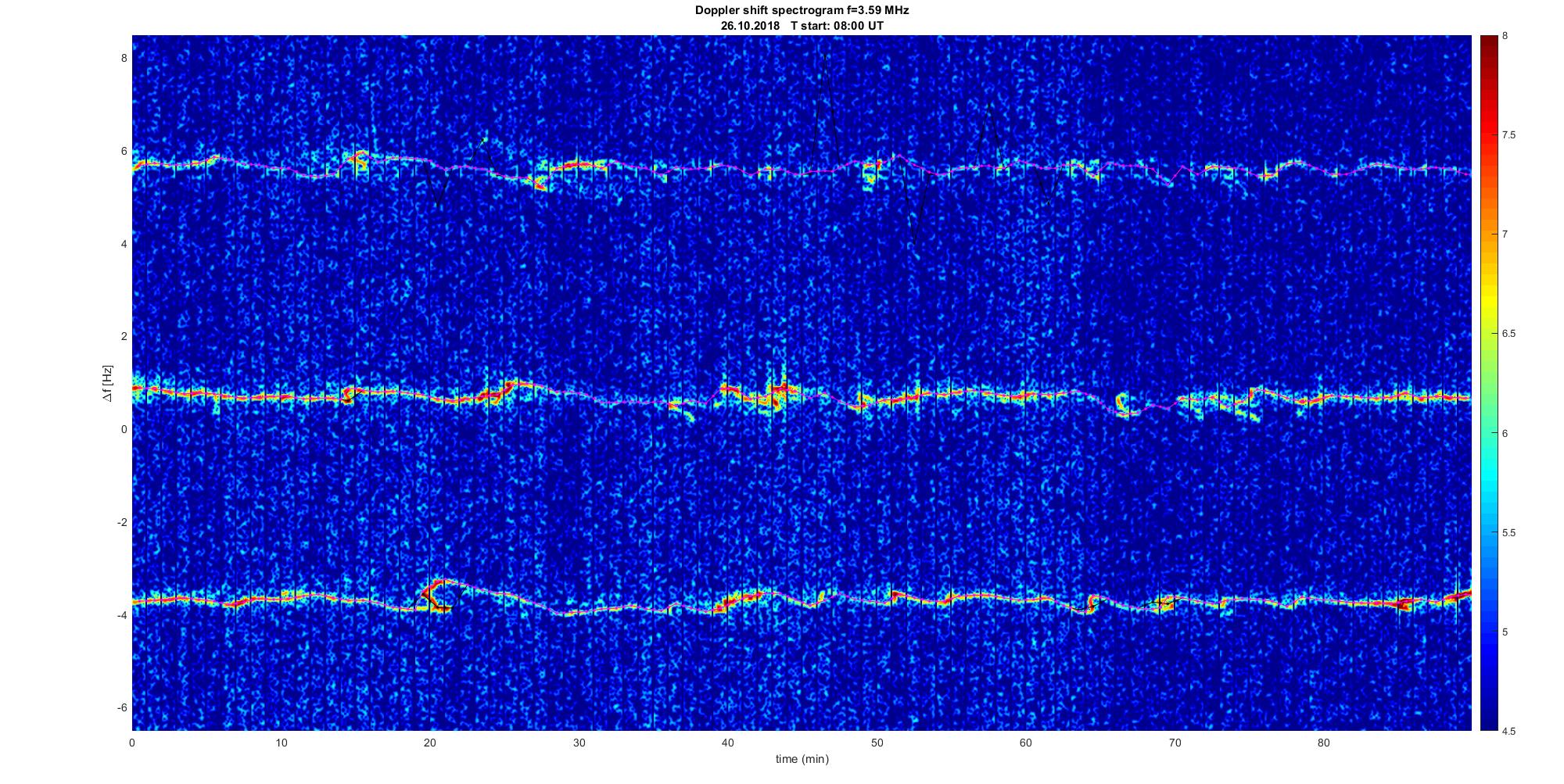Click the x-axis tick label '40'
The image size is (1564, 784).
[728, 743]
